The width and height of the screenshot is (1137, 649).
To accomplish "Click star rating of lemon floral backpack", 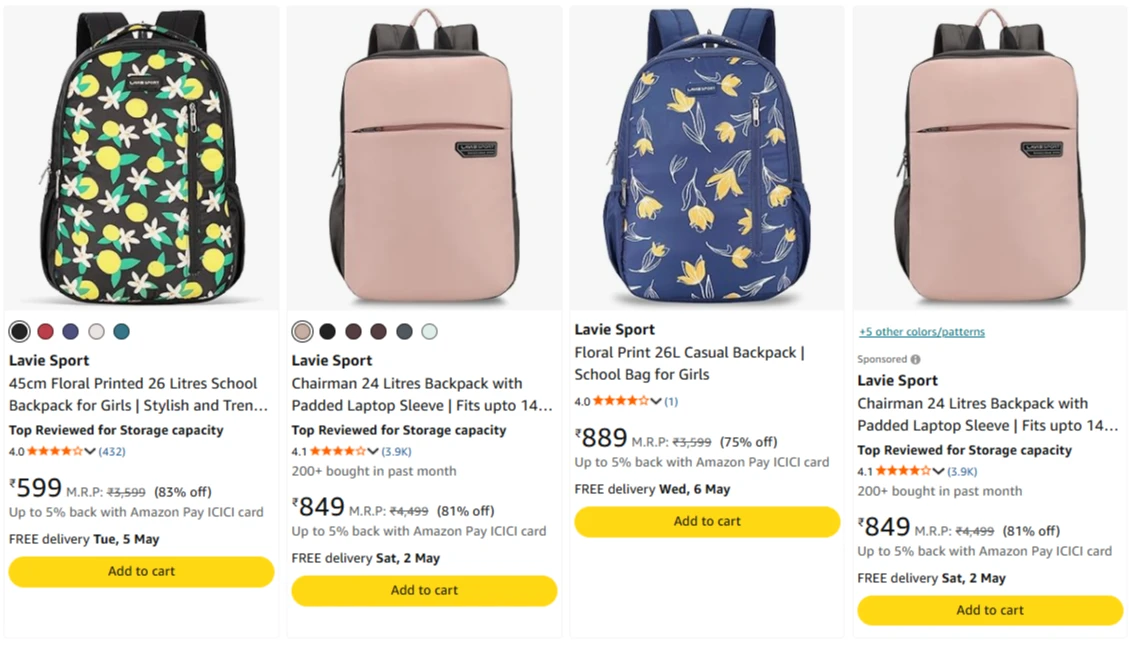I will [55, 452].
